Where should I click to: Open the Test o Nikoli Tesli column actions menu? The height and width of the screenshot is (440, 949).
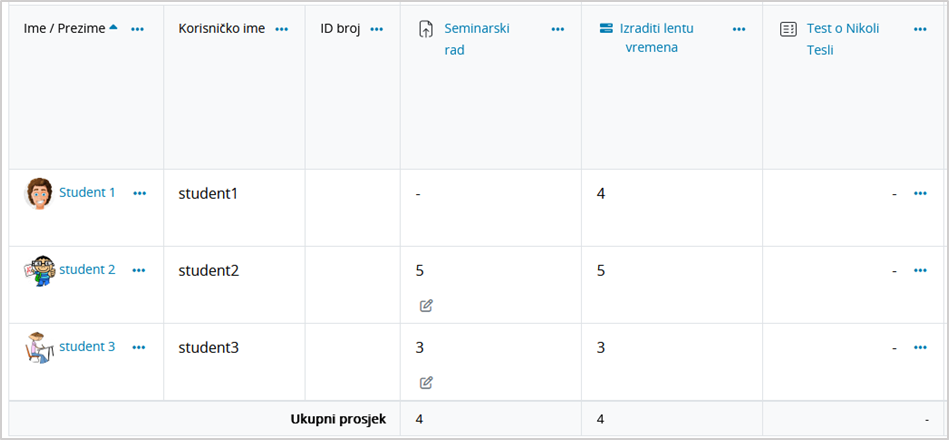coord(920,29)
